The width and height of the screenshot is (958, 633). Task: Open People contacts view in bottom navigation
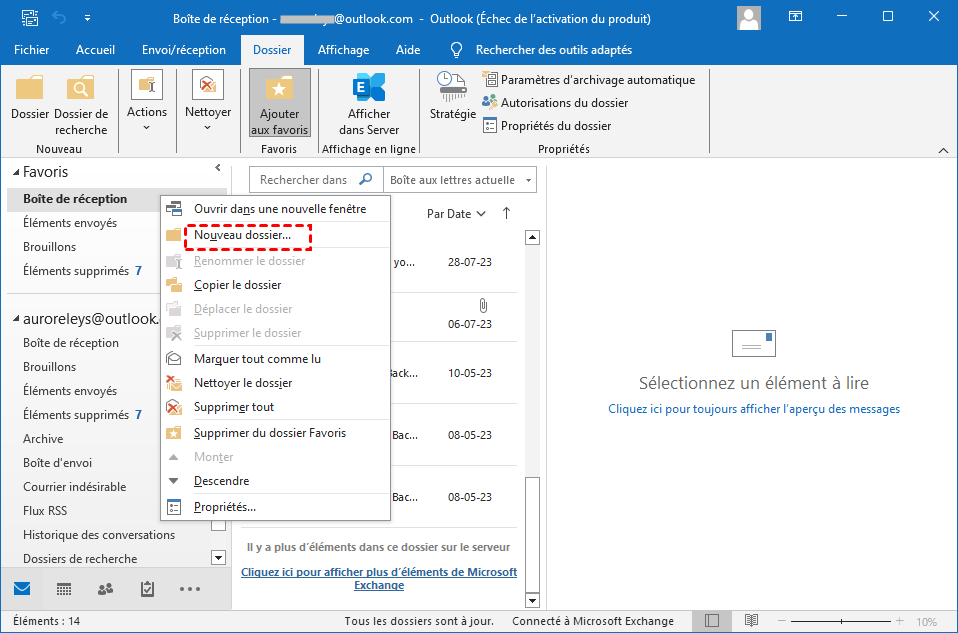point(105,590)
